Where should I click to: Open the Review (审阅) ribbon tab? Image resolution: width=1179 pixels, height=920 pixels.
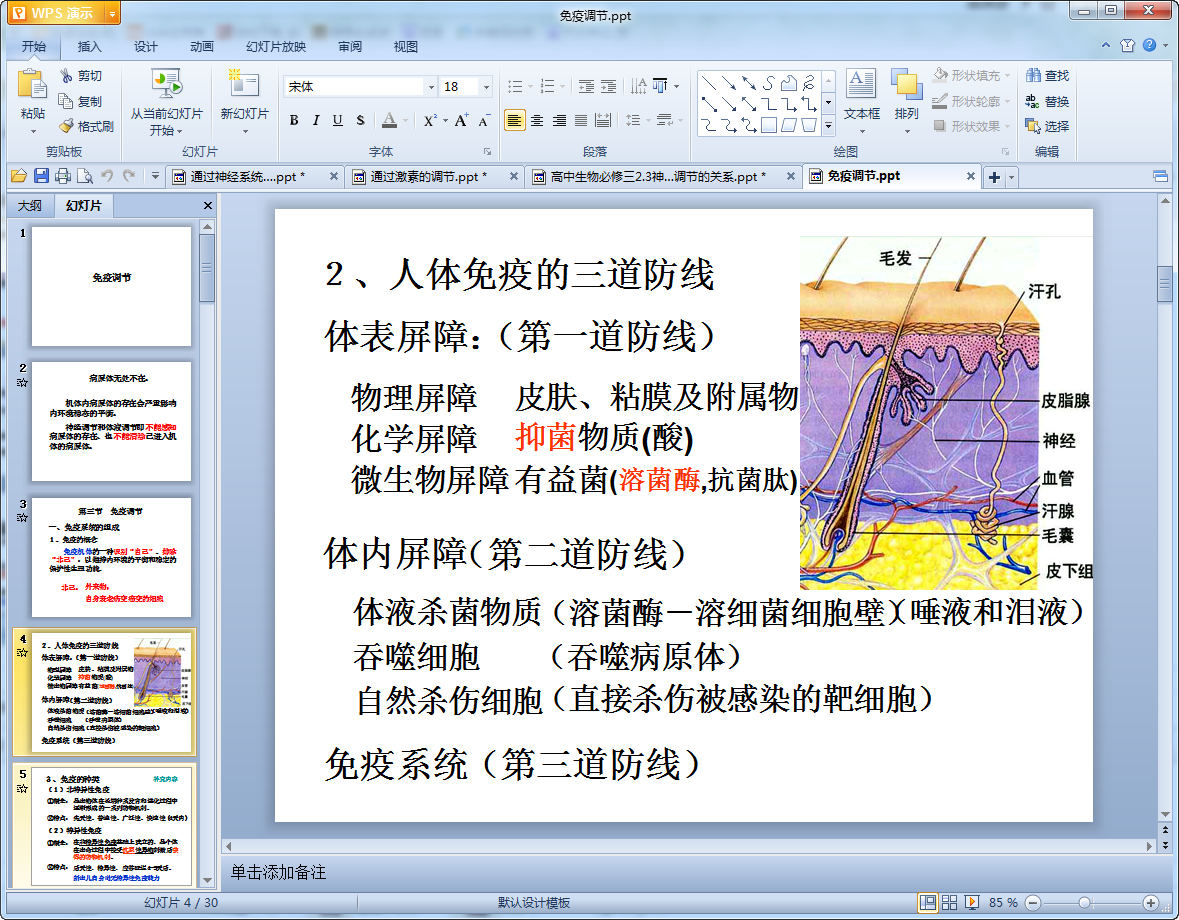(x=350, y=47)
